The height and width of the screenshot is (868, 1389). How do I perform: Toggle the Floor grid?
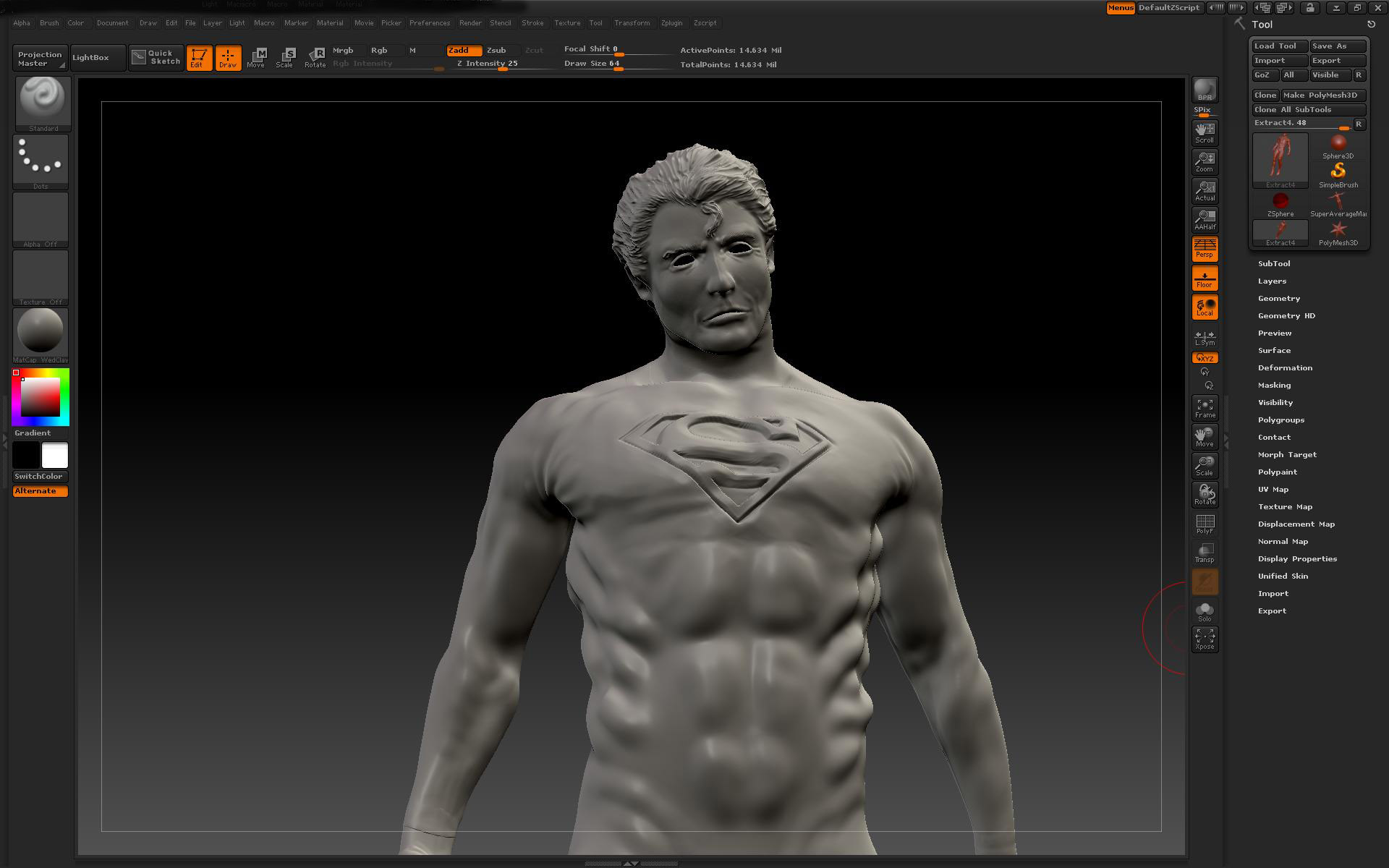(1205, 278)
